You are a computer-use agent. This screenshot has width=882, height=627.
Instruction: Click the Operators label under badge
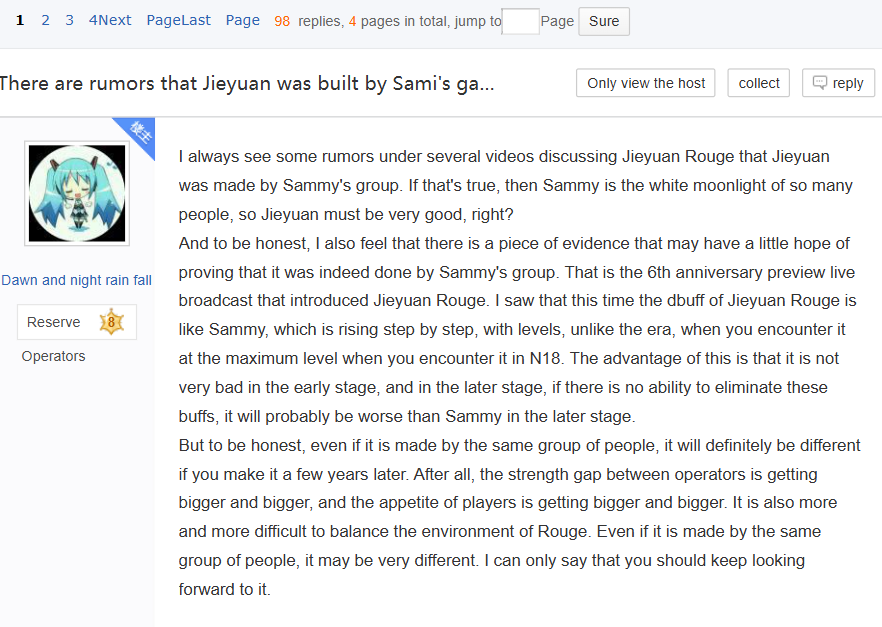coord(53,357)
